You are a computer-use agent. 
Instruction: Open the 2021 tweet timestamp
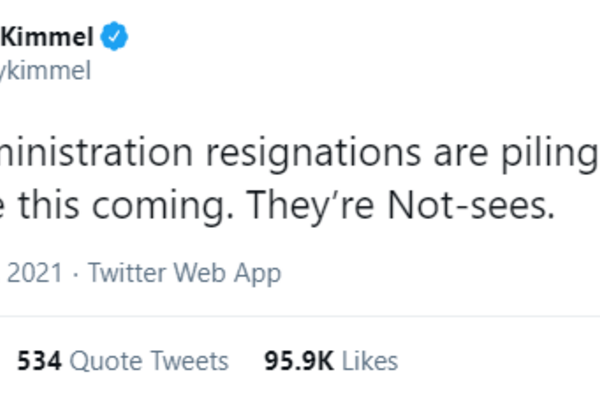(37, 273)
